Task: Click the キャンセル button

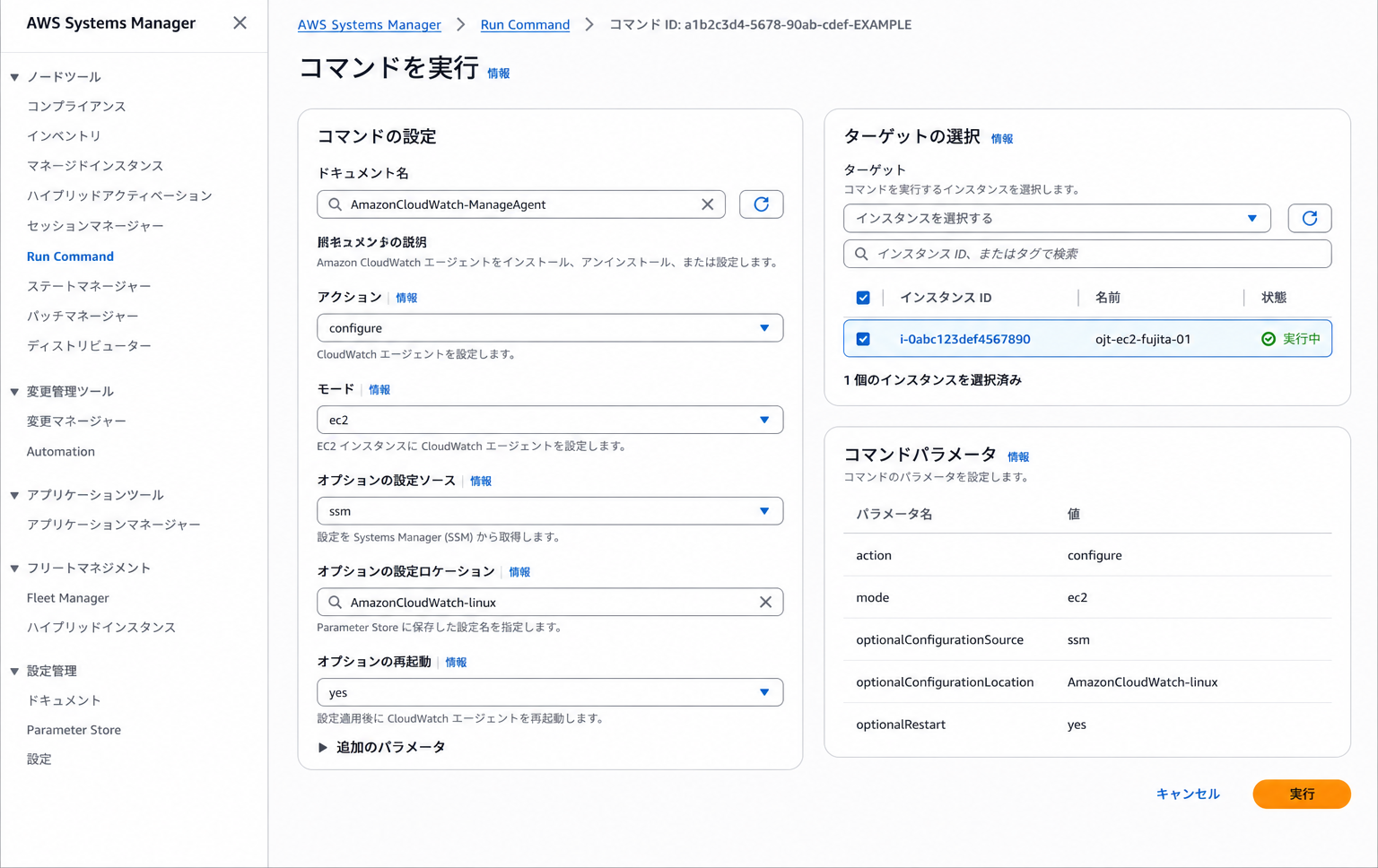Action: pos(1188,794)
